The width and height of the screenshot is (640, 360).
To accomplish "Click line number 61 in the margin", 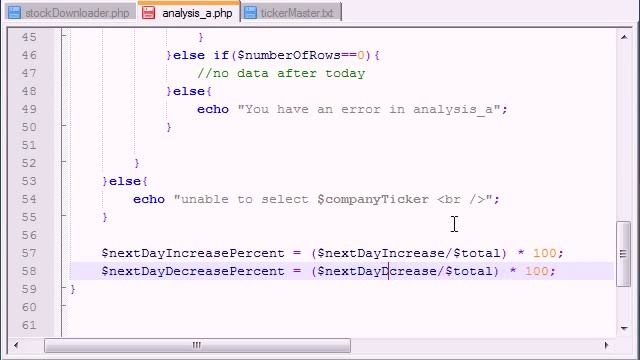I will point(29,325).
